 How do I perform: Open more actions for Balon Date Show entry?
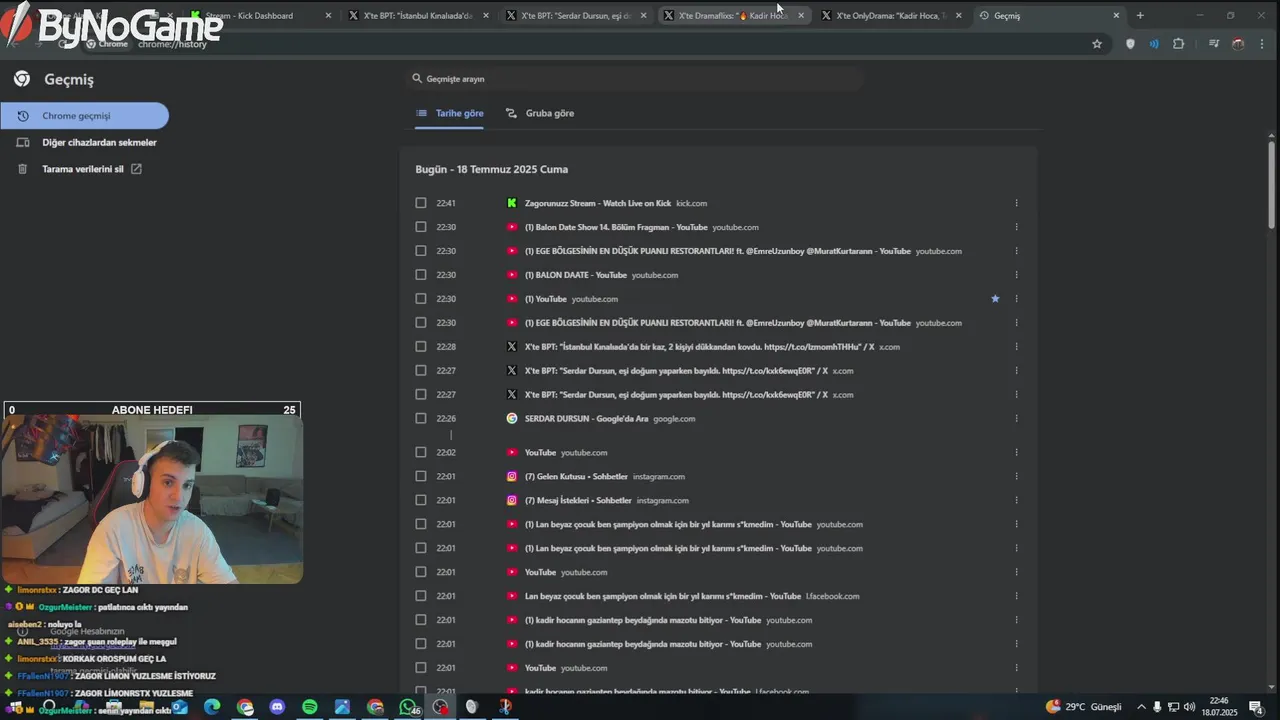click(1016, 227)
